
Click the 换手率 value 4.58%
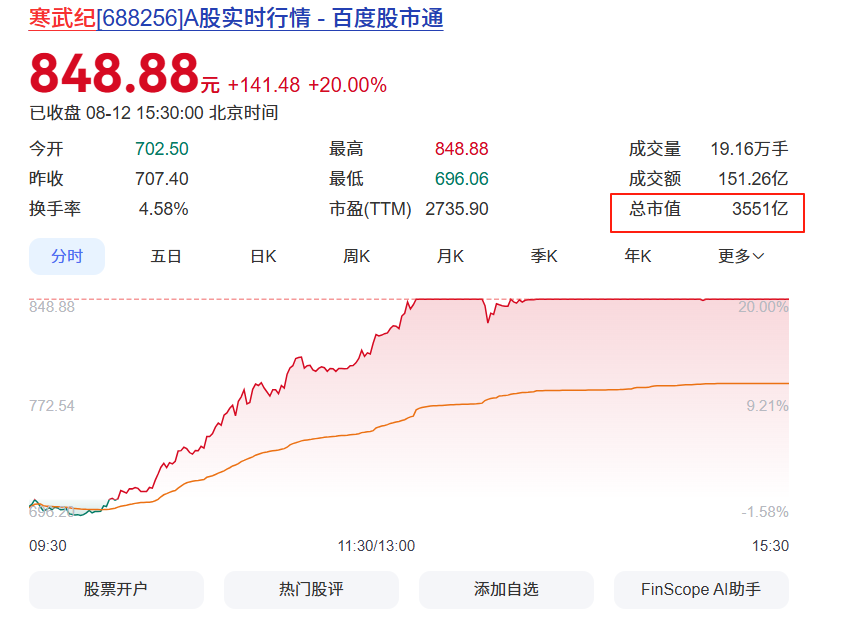click(163, 209)
